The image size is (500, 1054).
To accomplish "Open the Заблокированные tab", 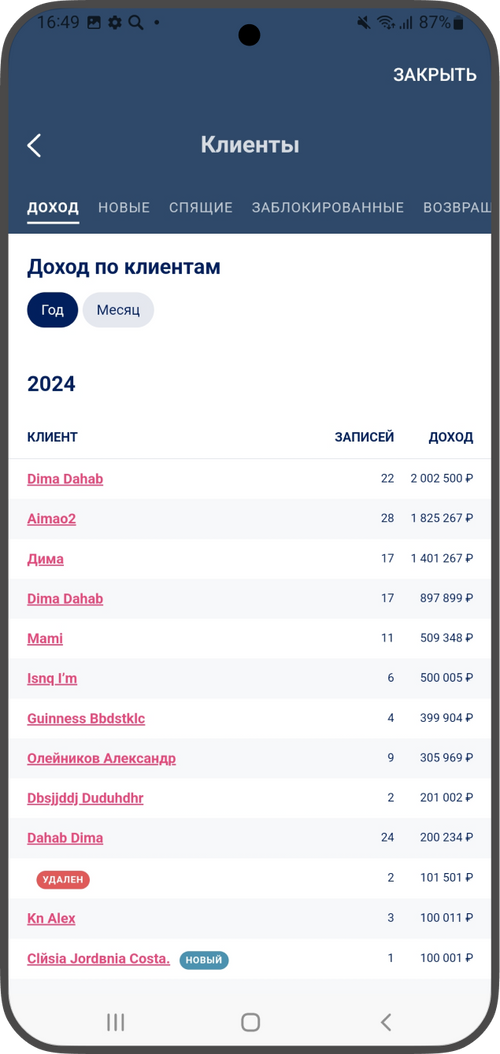I will click(328, 208).
